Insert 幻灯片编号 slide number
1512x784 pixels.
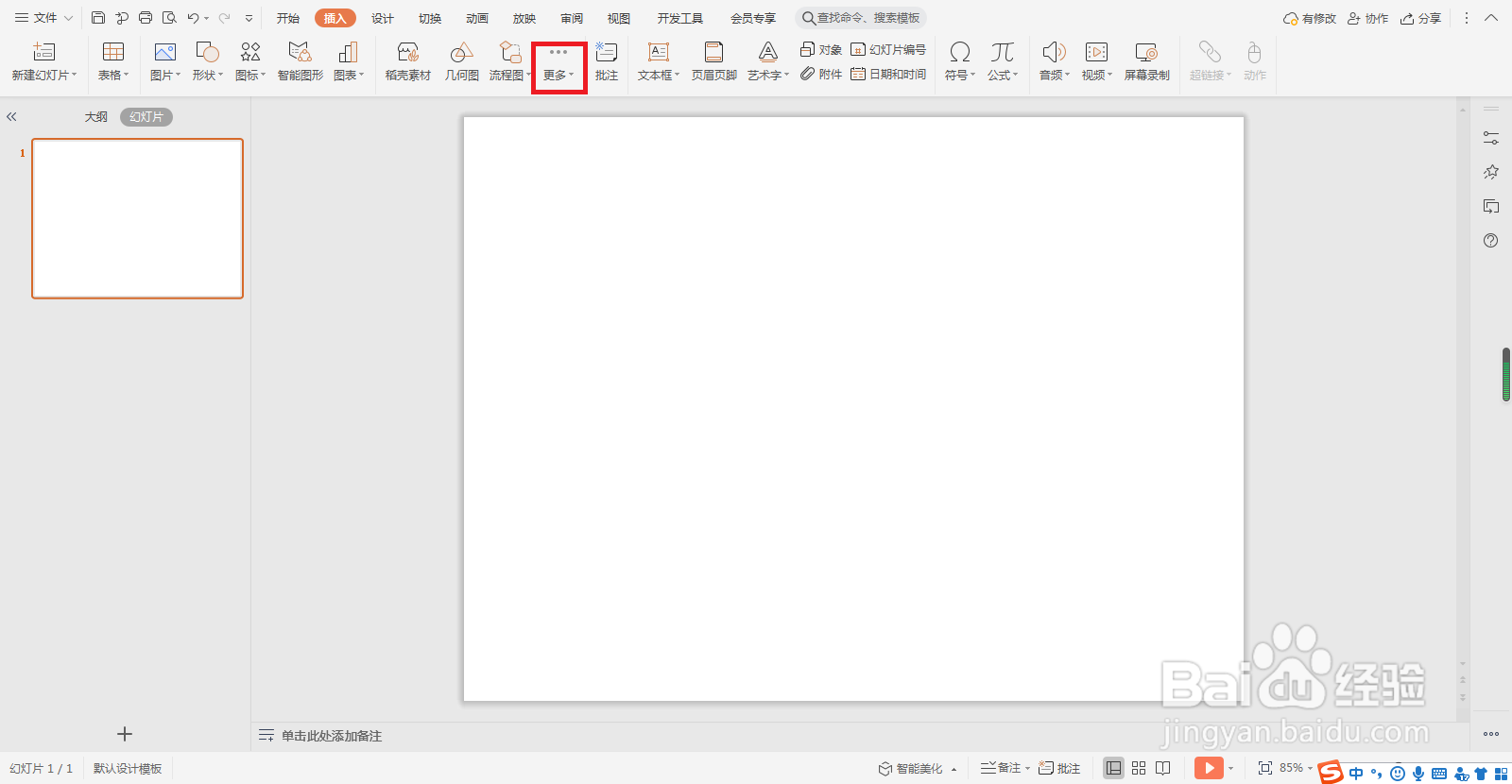click(x=888, y=49)
